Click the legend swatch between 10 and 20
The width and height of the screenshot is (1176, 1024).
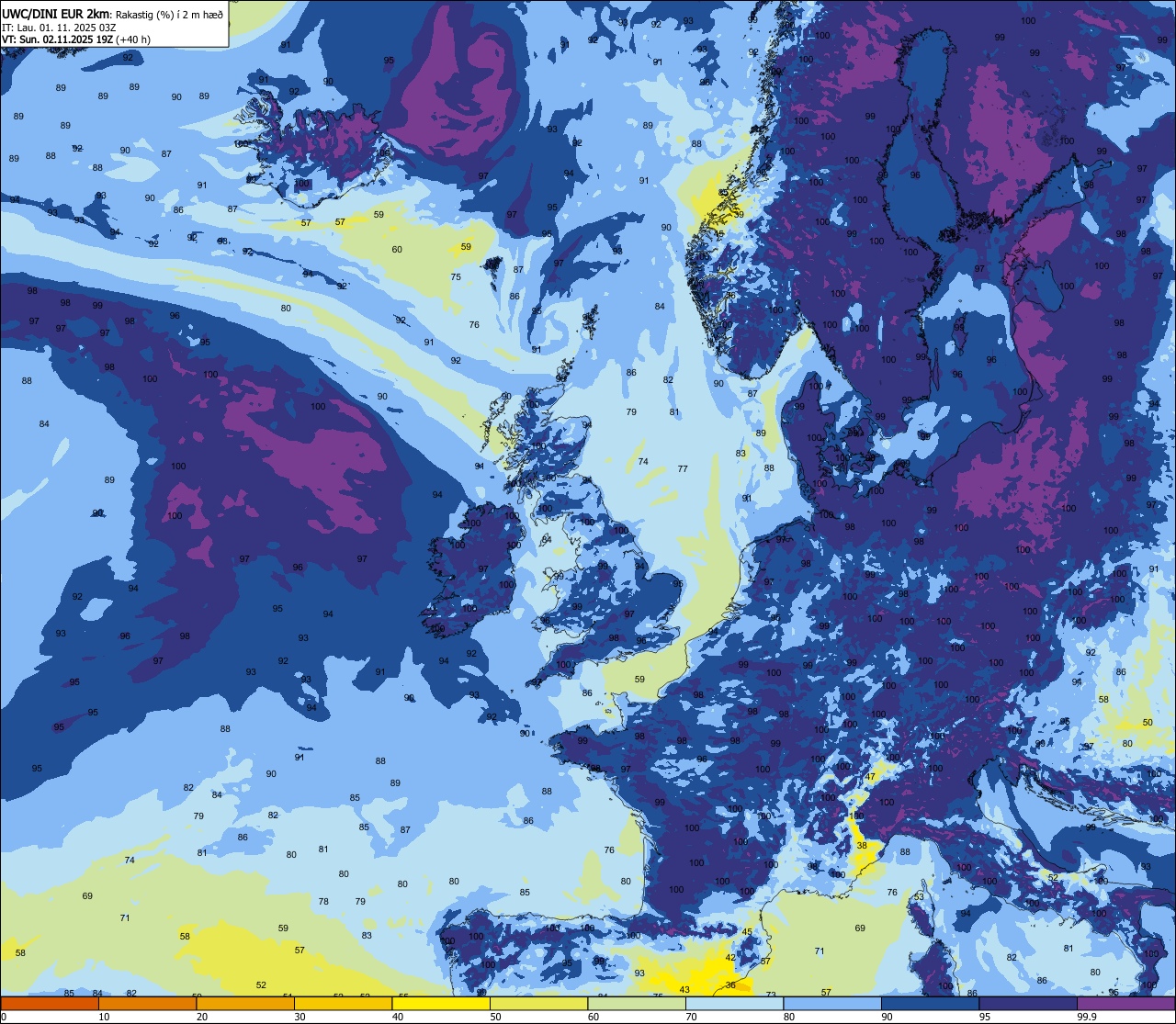(147, 1003)
